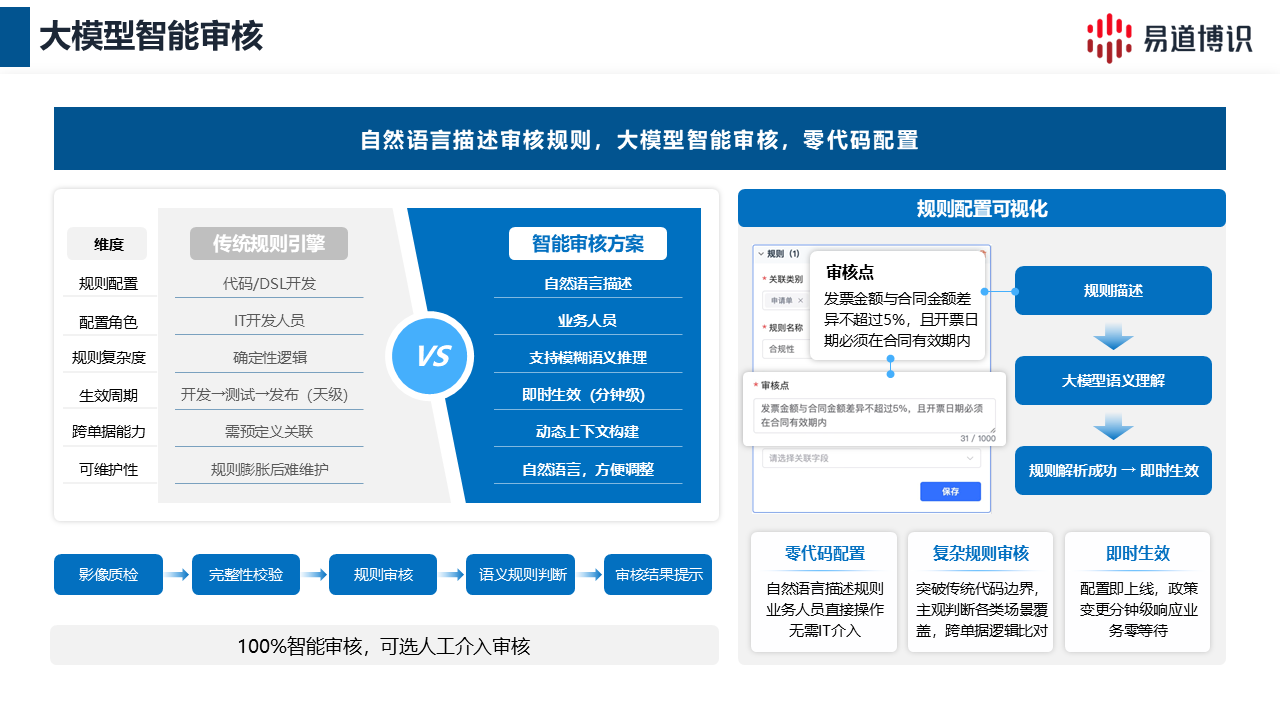Click the 零代码配置 card
The width and height of the screenshot is (1280, 720).
point(824,592)
